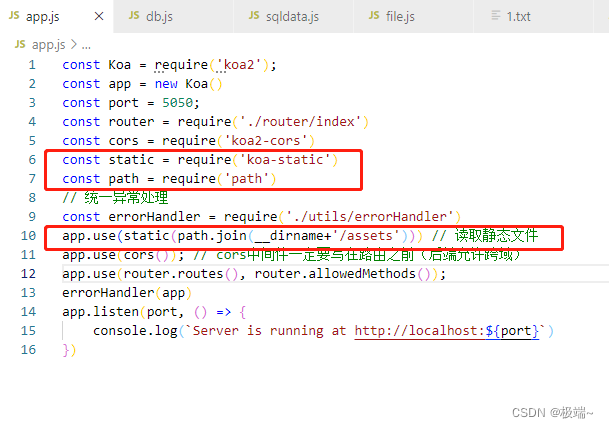Click line number 12 in the gutter
The width and height of the screenshot is (609, 428).
28,274
